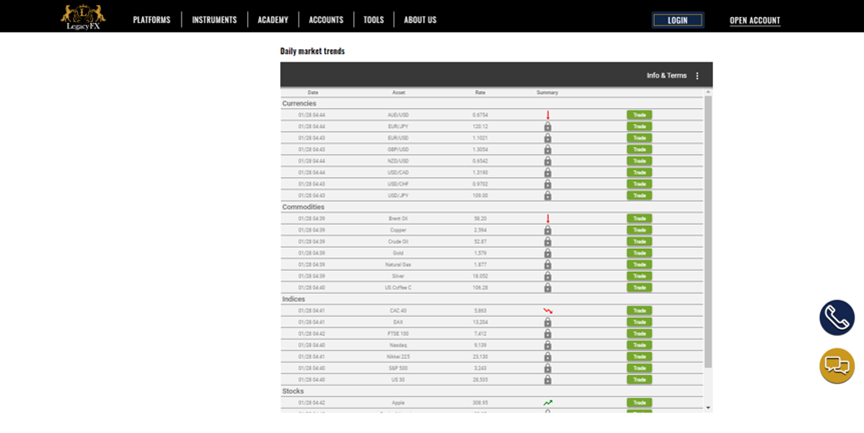Viewport: 864px width, 433px height.
Task: Click the FTSE 100 asset name
Action: pos(398,334)
